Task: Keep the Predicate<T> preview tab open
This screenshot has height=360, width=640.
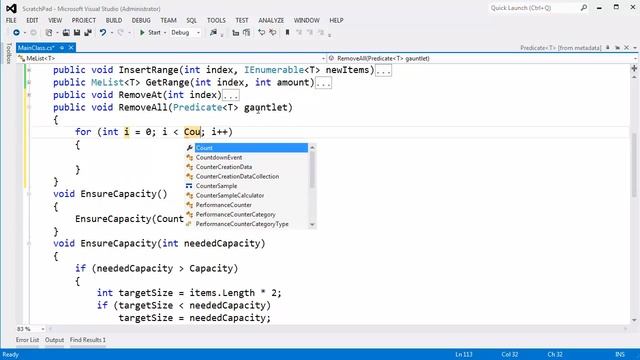Action: tap(617, 48)
